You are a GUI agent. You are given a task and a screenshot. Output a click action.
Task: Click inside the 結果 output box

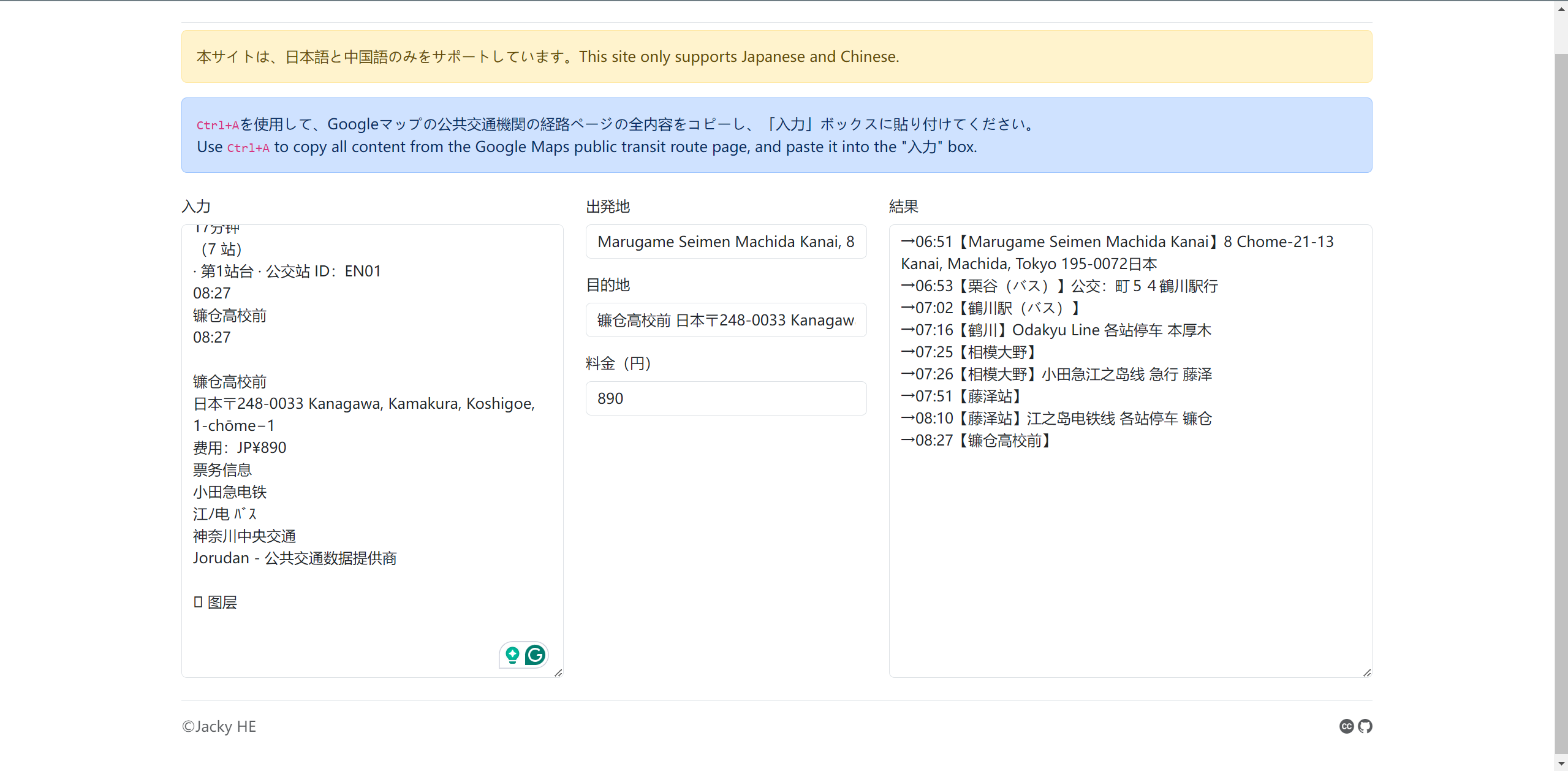1129,552
